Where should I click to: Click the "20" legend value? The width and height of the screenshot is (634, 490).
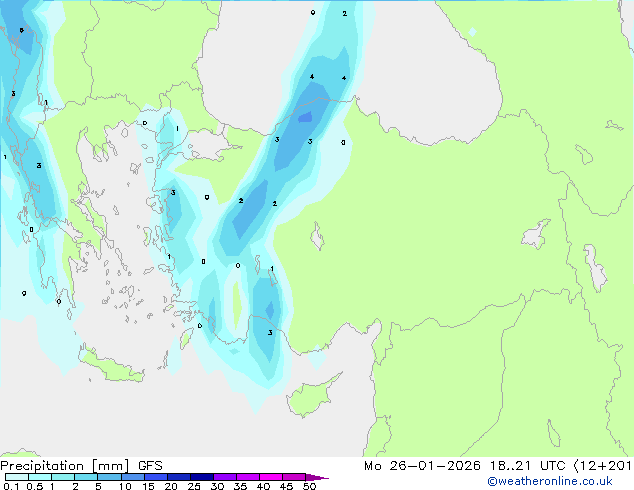tap(171, 486)
